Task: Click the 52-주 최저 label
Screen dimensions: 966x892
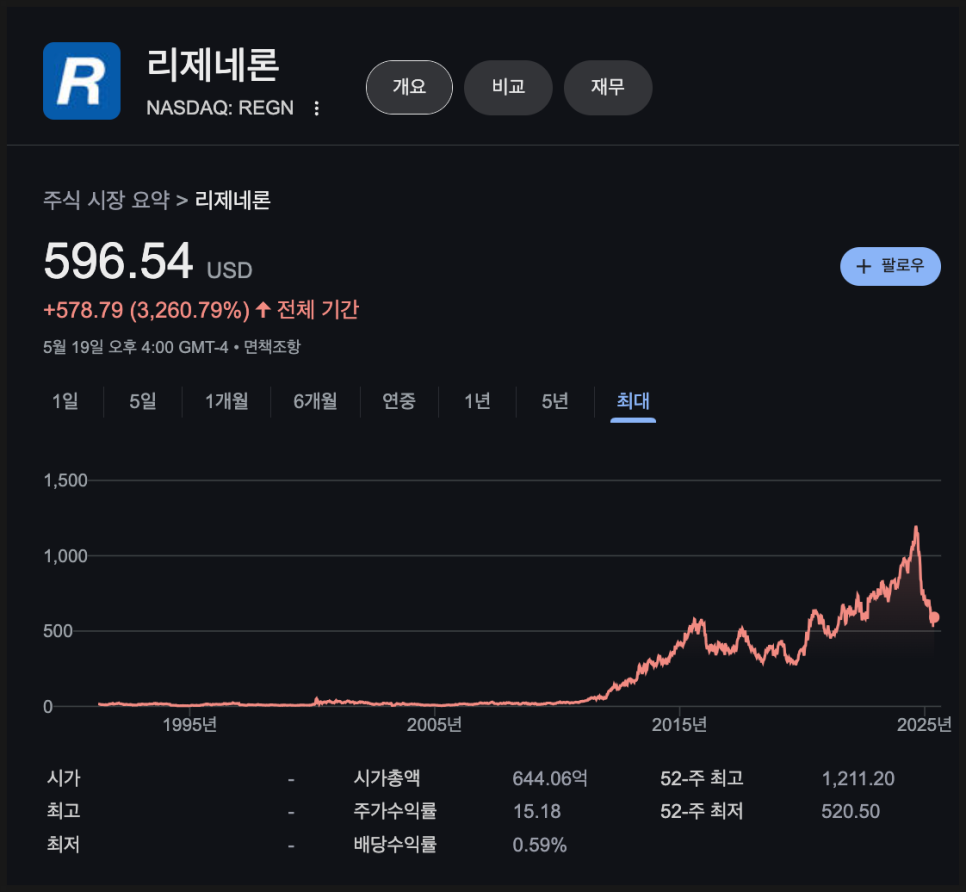Action: coord(702,811)
